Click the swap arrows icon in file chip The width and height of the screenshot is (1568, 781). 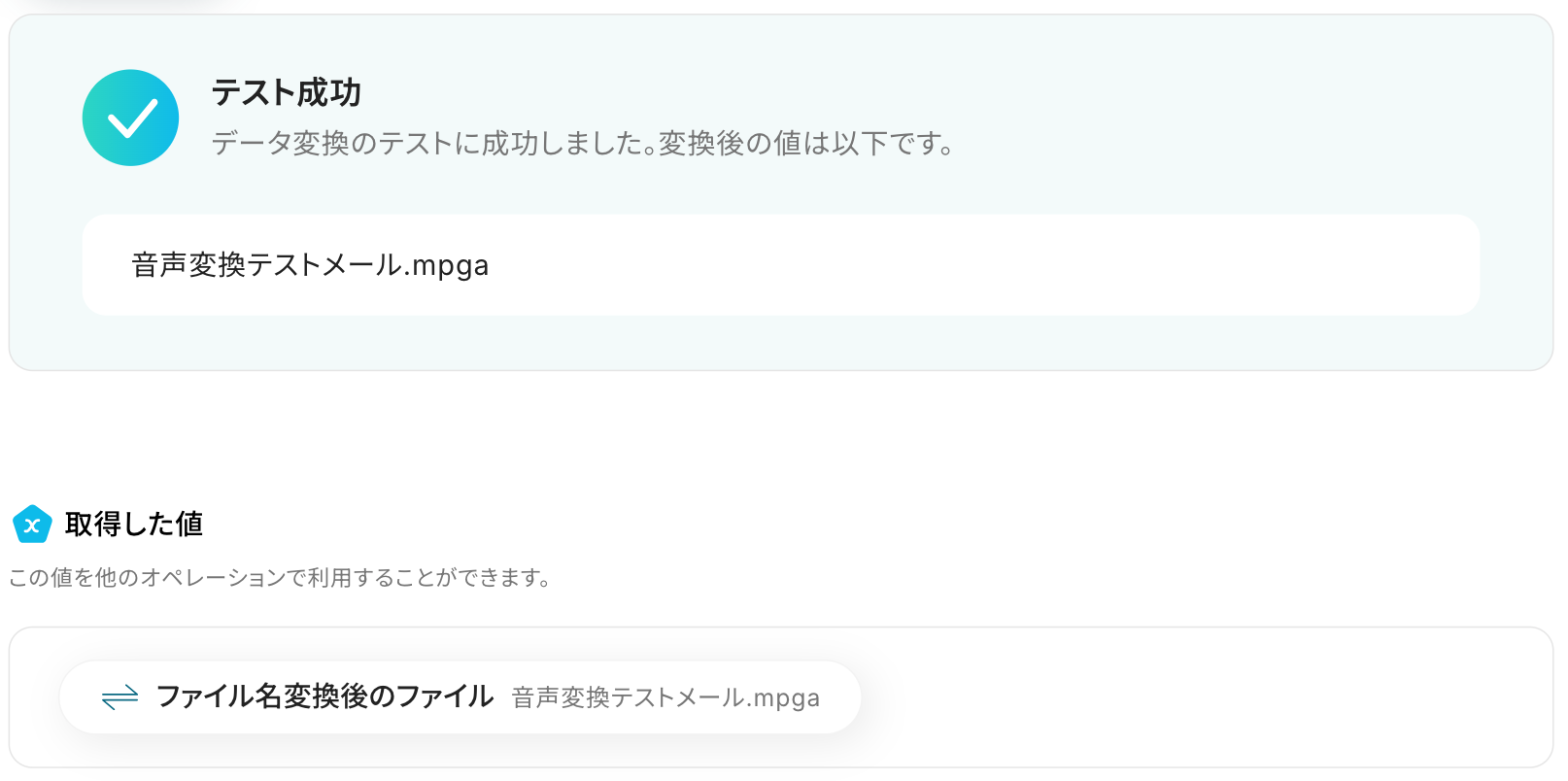click(119, 697)
